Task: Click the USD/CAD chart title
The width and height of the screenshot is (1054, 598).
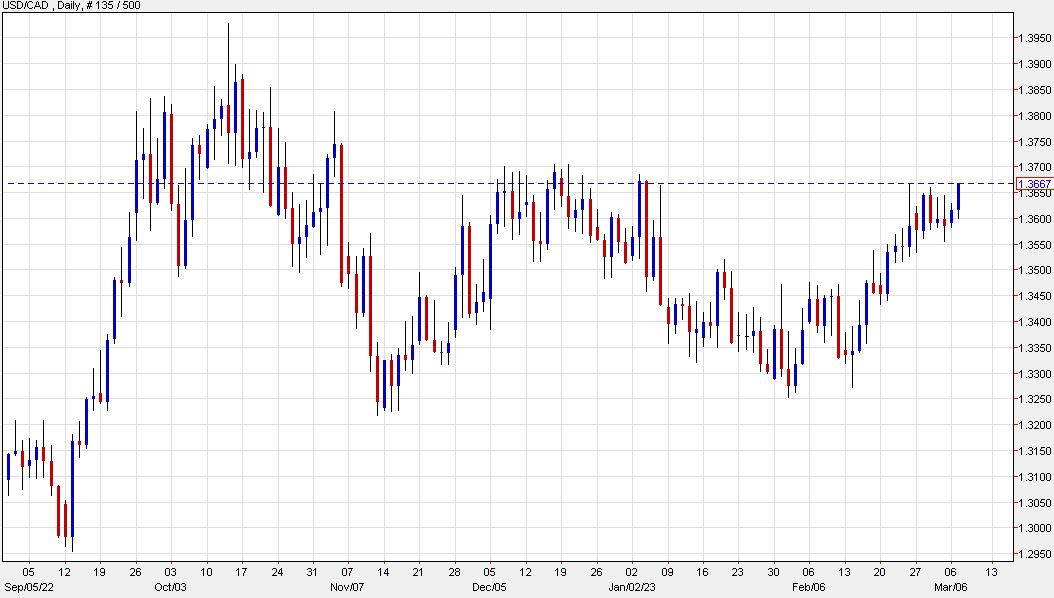Action: (x=28, y=5)
